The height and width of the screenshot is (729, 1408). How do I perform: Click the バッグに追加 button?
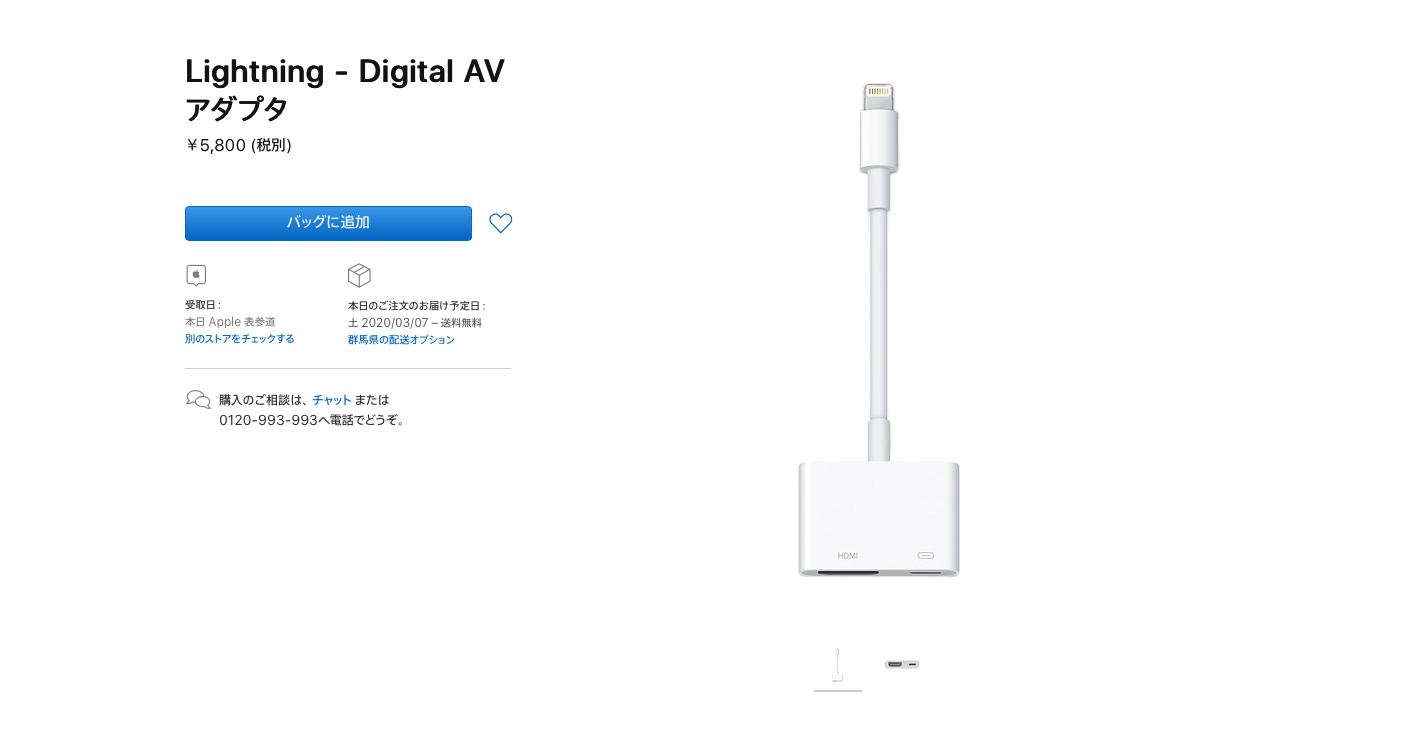click(x=328, y=223)
